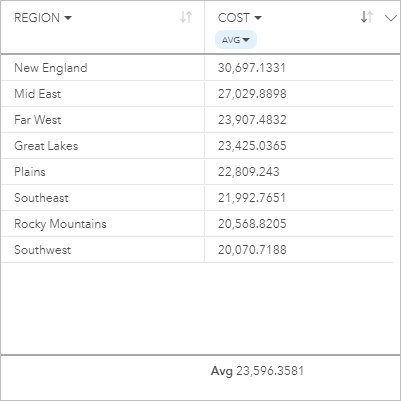401x401 pixels.
Task: Click cost value 23,425.0365
Action: point(252,146)
